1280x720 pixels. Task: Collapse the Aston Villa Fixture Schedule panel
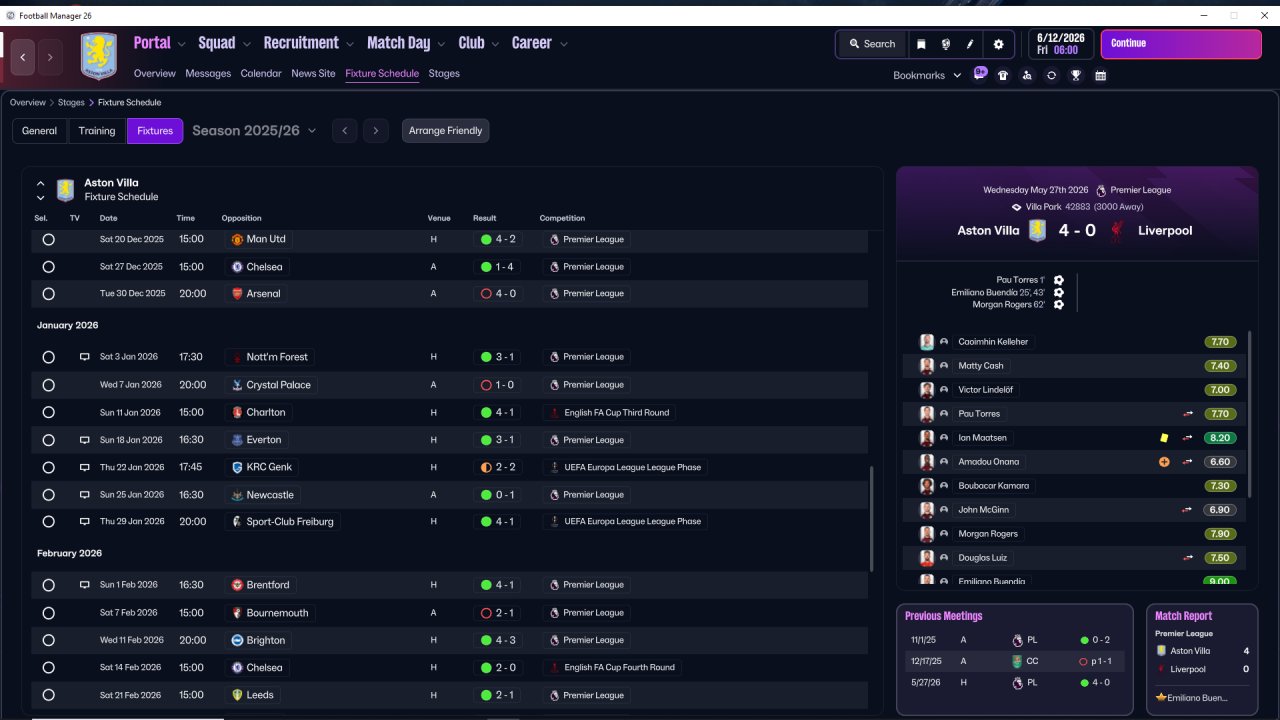pos(41,184)
